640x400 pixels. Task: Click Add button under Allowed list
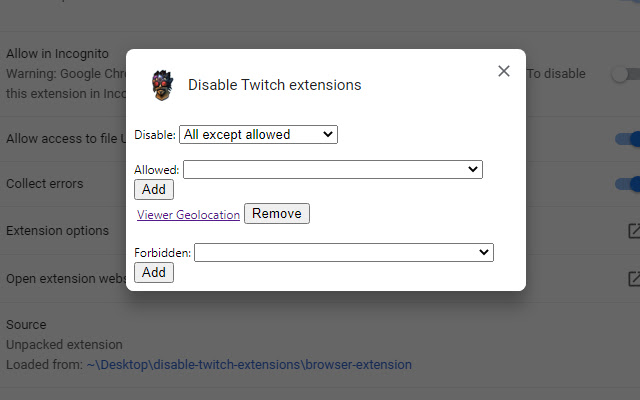tap(154, 190)
